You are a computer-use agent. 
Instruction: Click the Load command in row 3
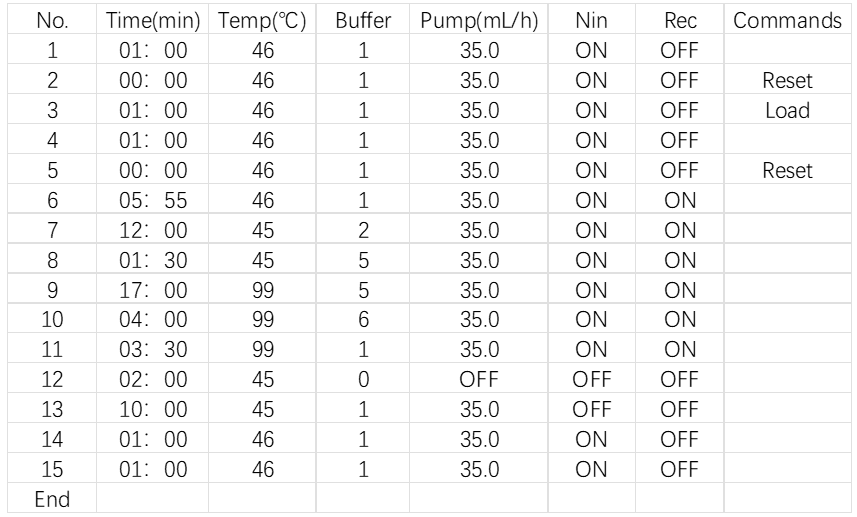tap(787, 110)
